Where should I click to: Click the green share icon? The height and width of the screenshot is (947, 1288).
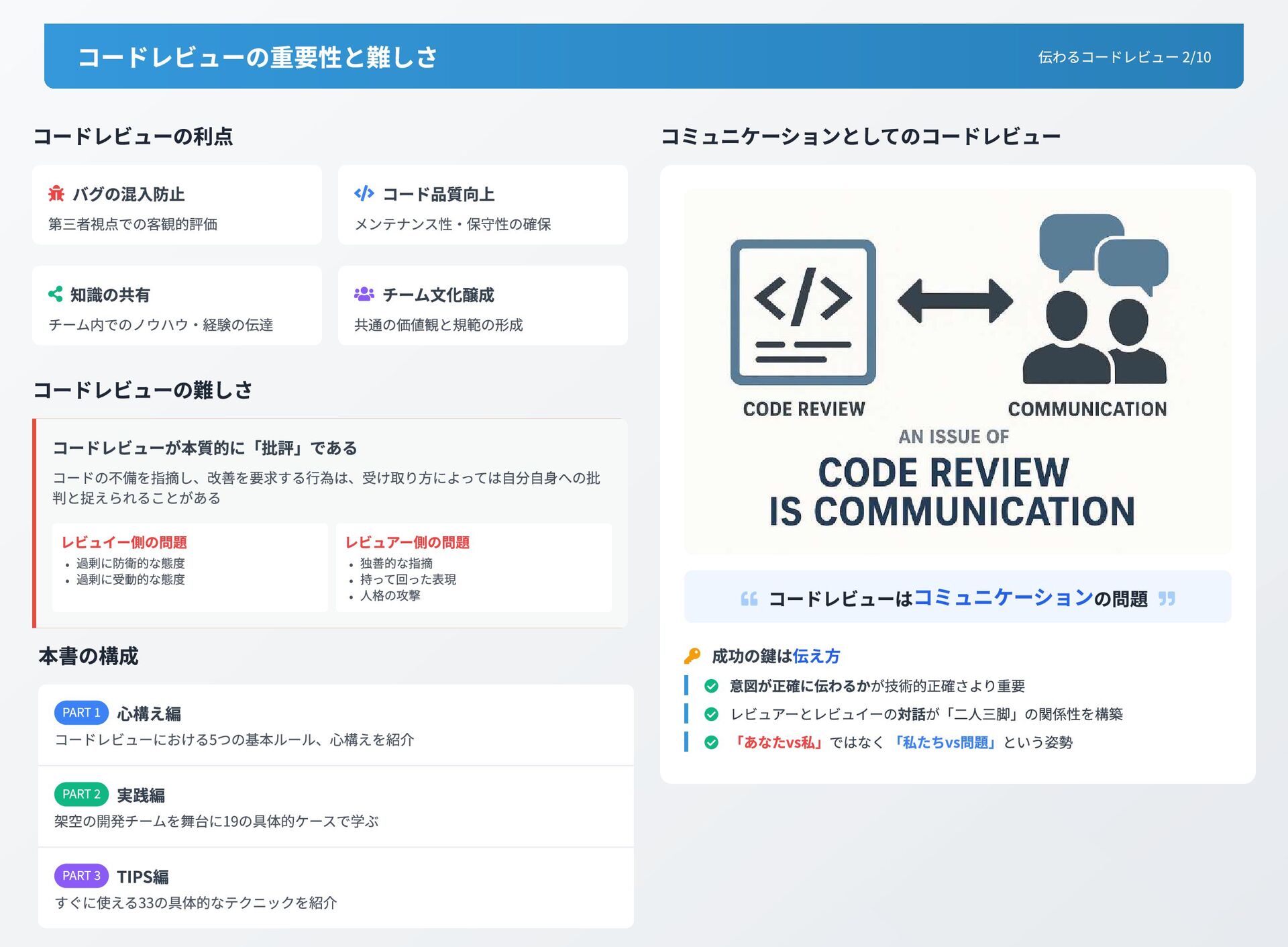coord(56,294)
